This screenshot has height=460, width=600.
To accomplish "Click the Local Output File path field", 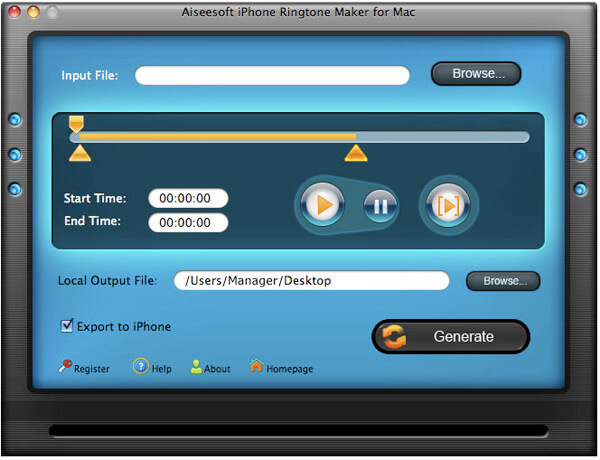I will click(310, 281).
